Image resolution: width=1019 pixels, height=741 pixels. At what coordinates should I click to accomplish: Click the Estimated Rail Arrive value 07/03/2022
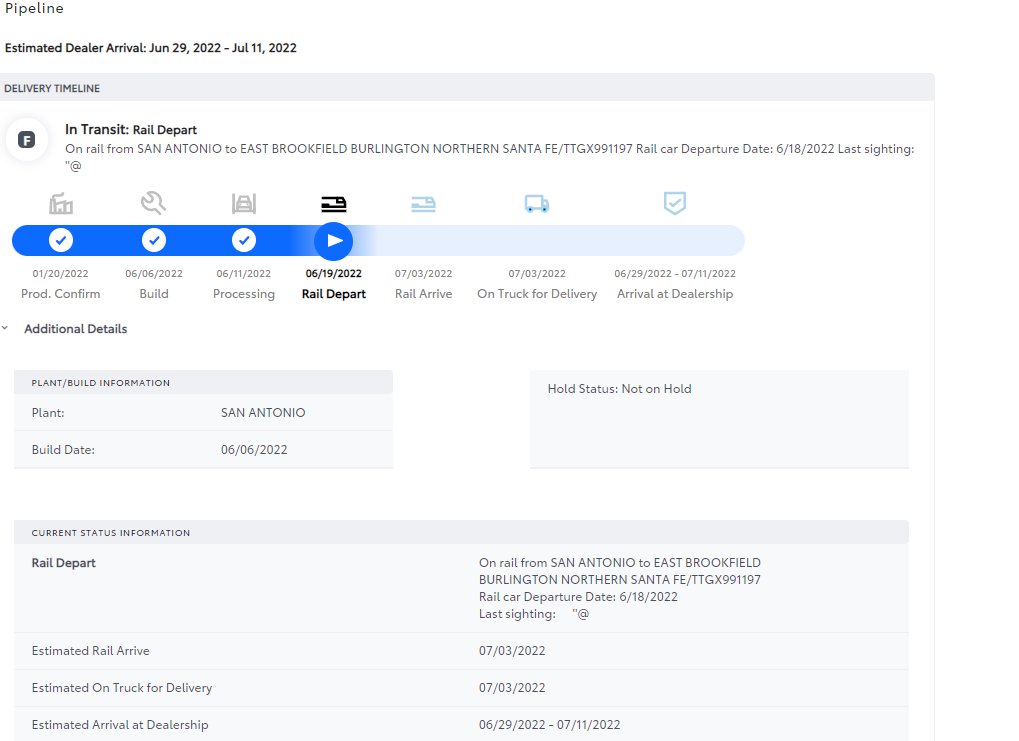512,651
